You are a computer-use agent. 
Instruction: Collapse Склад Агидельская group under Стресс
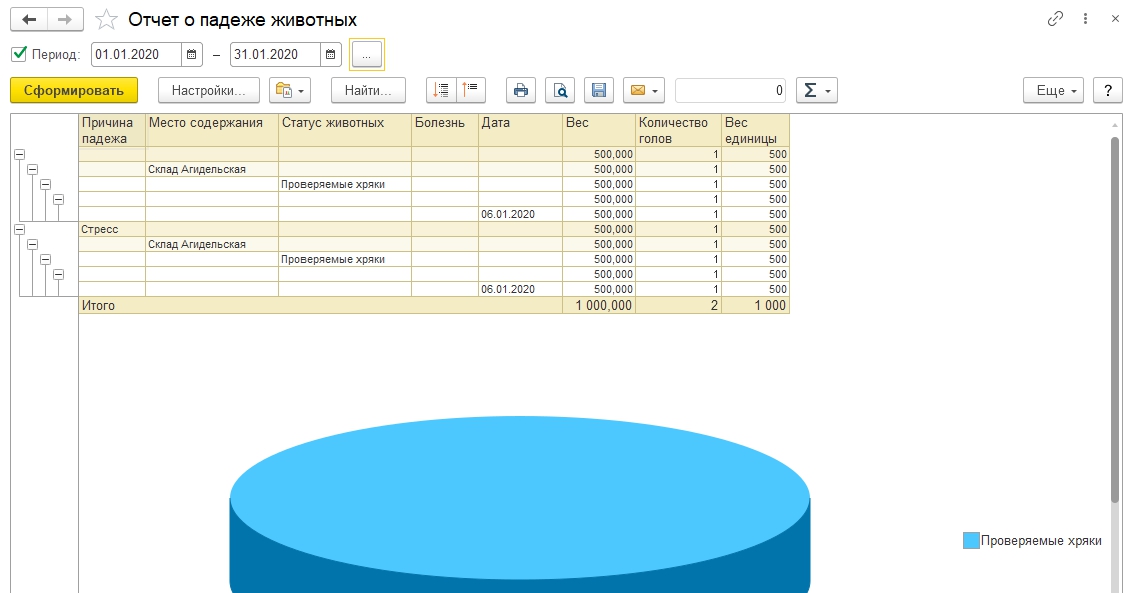(33, 244)
